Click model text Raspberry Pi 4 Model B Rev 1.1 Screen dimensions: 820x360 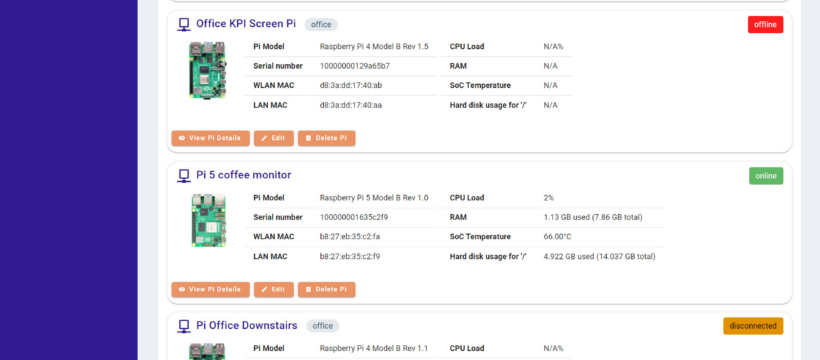click(374, 348)
